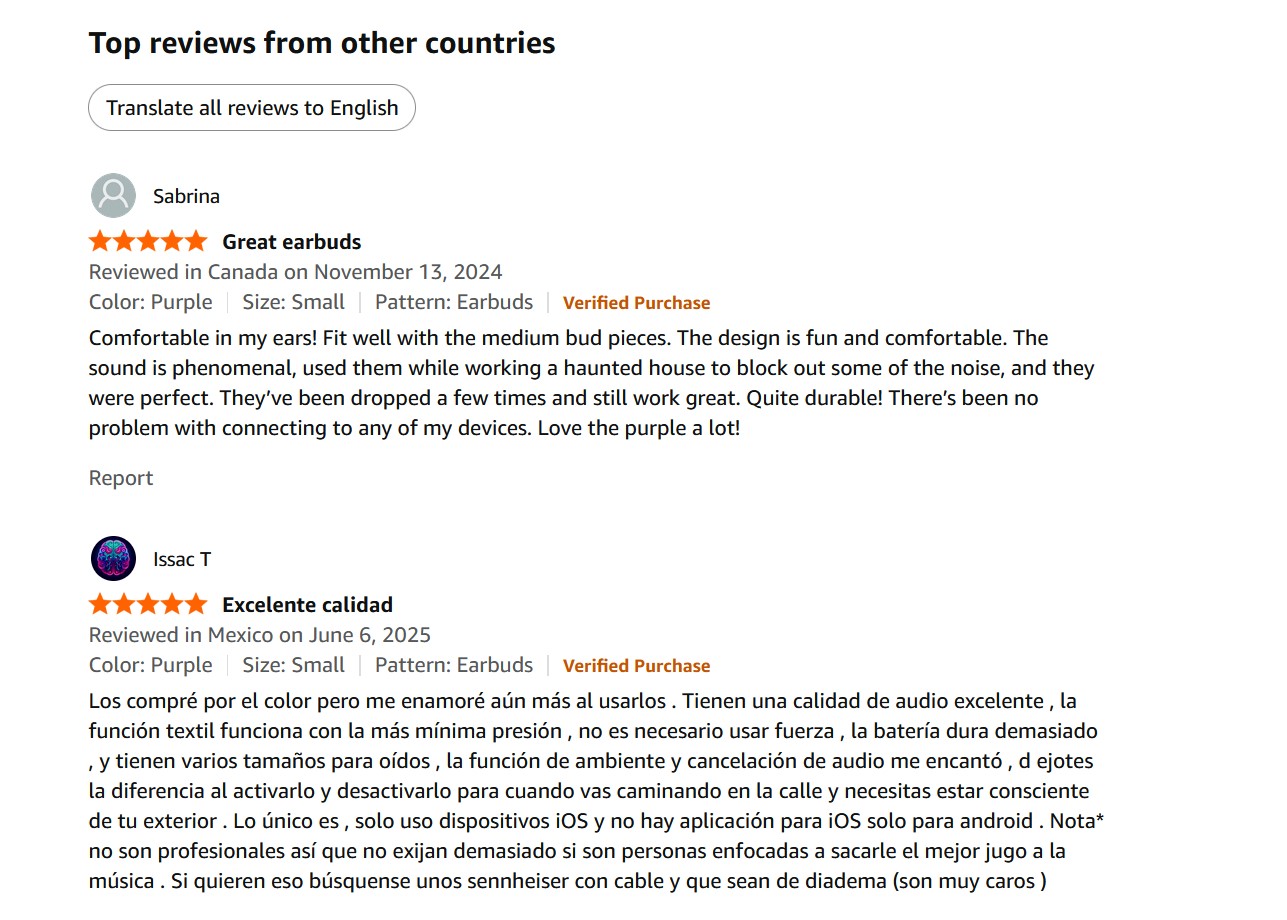Click Verified Purchase on Sabrina's review
The height and width of the screenshot is (920, 1287).
636,303
